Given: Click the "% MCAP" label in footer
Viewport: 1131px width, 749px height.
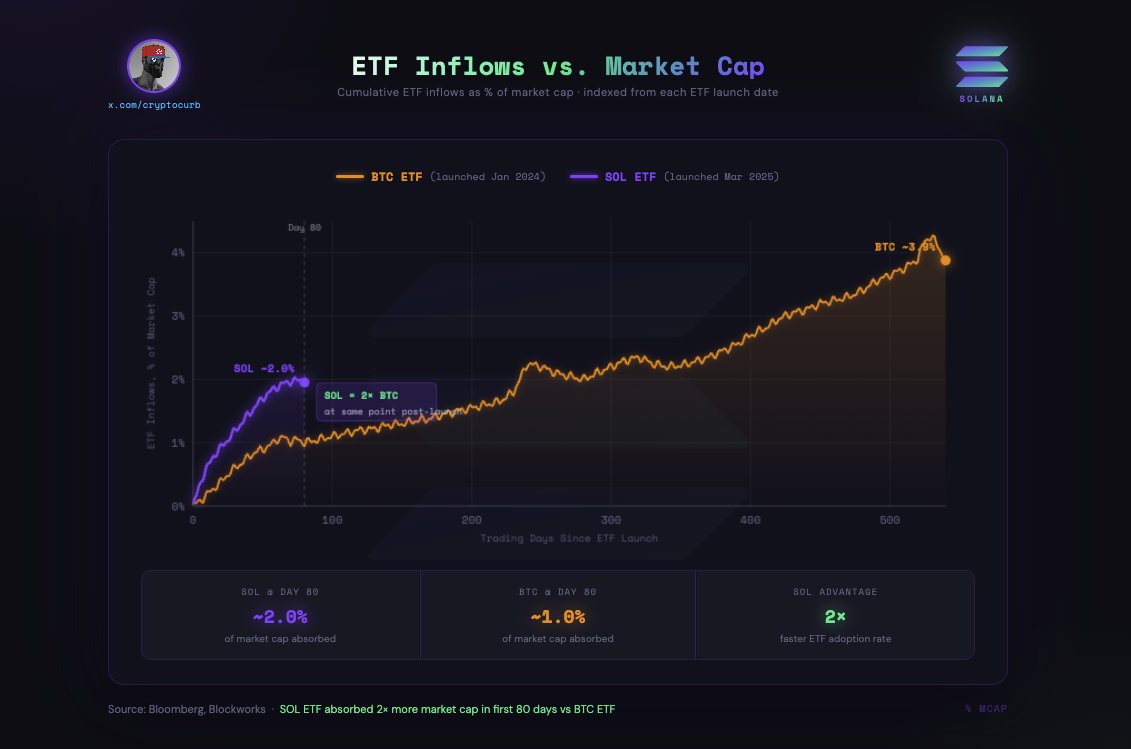Looking at the screenshot, I should click(985, 709).
